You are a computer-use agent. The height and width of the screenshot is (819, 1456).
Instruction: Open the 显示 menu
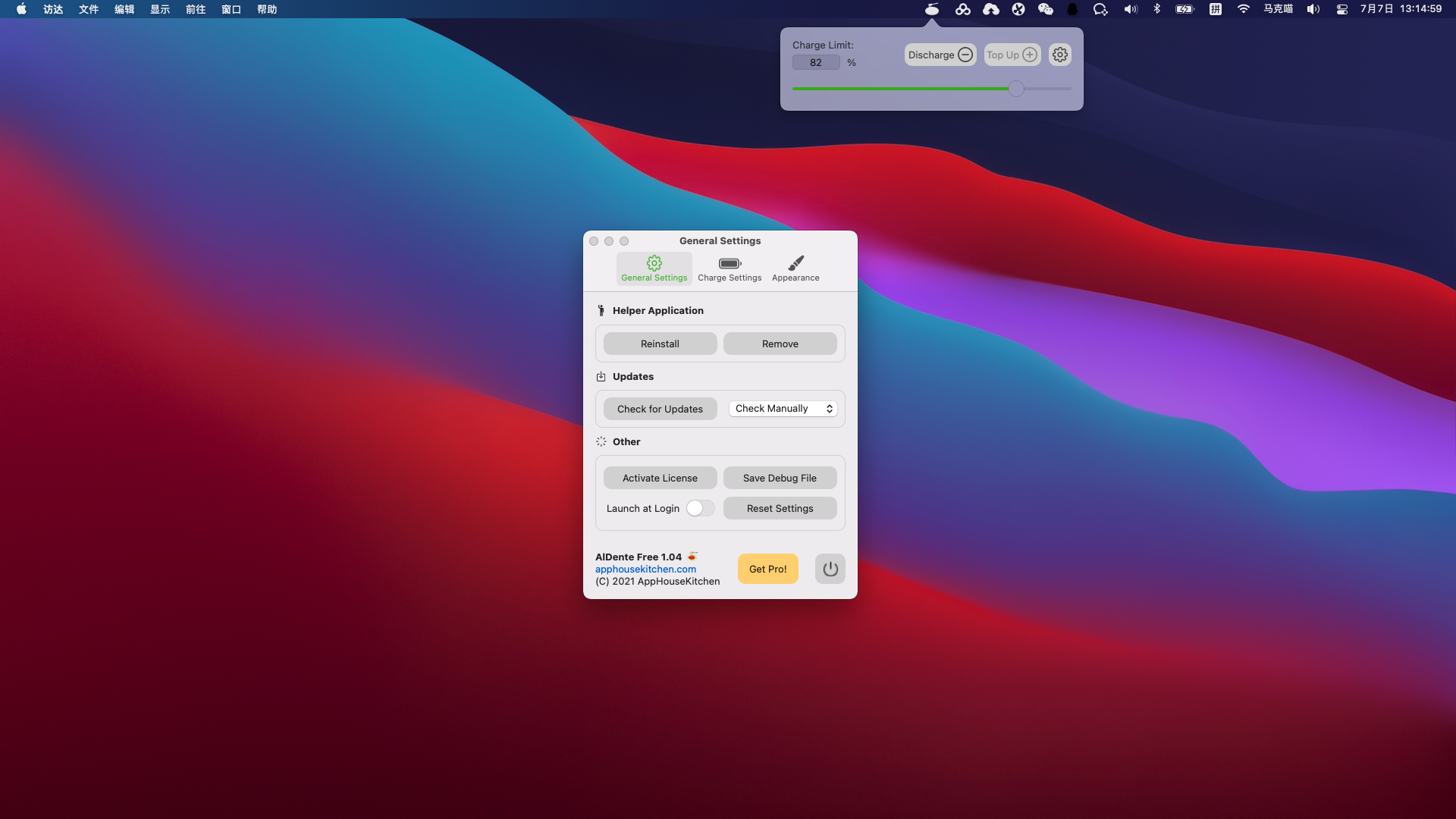coord(160,9)
